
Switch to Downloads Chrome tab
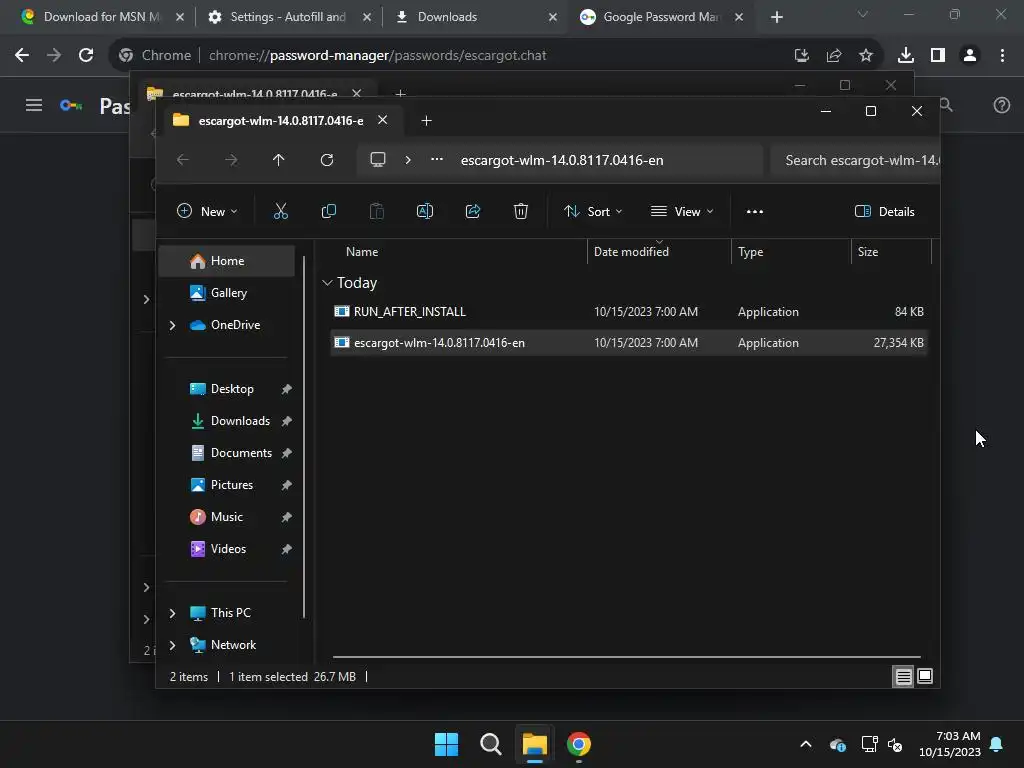(475, 17)
